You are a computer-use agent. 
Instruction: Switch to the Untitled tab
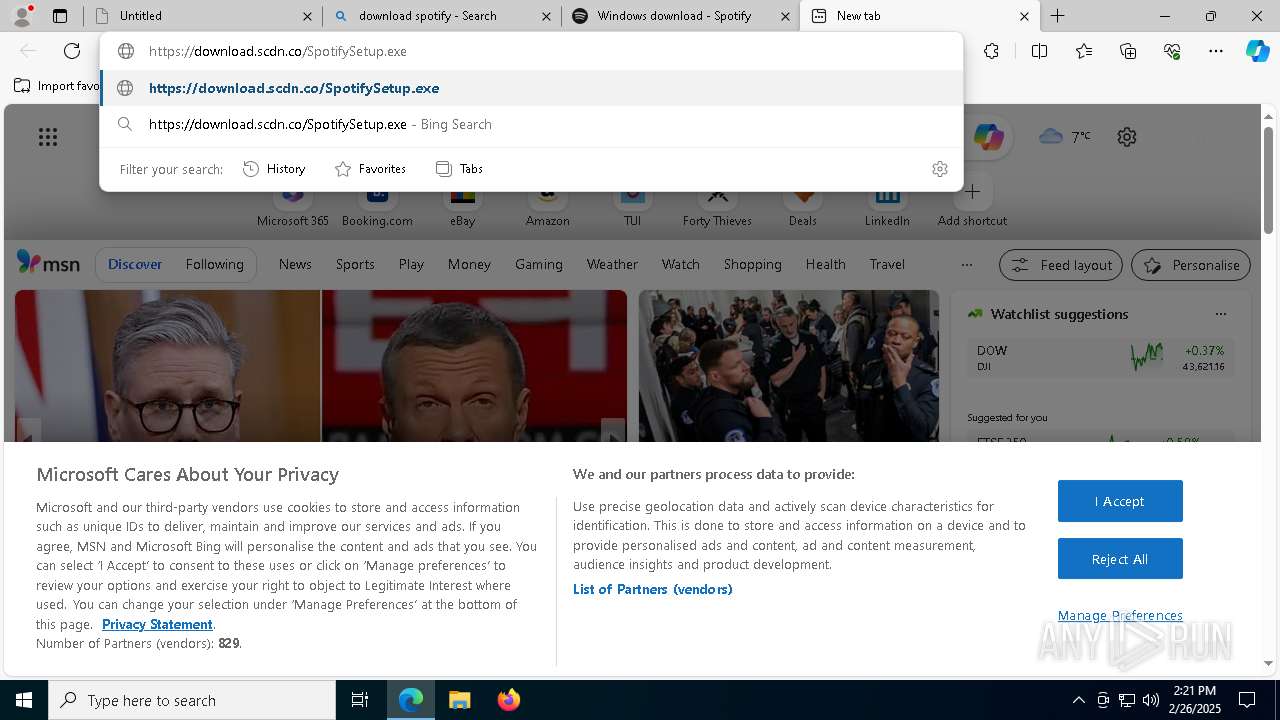tap(202, 16)
